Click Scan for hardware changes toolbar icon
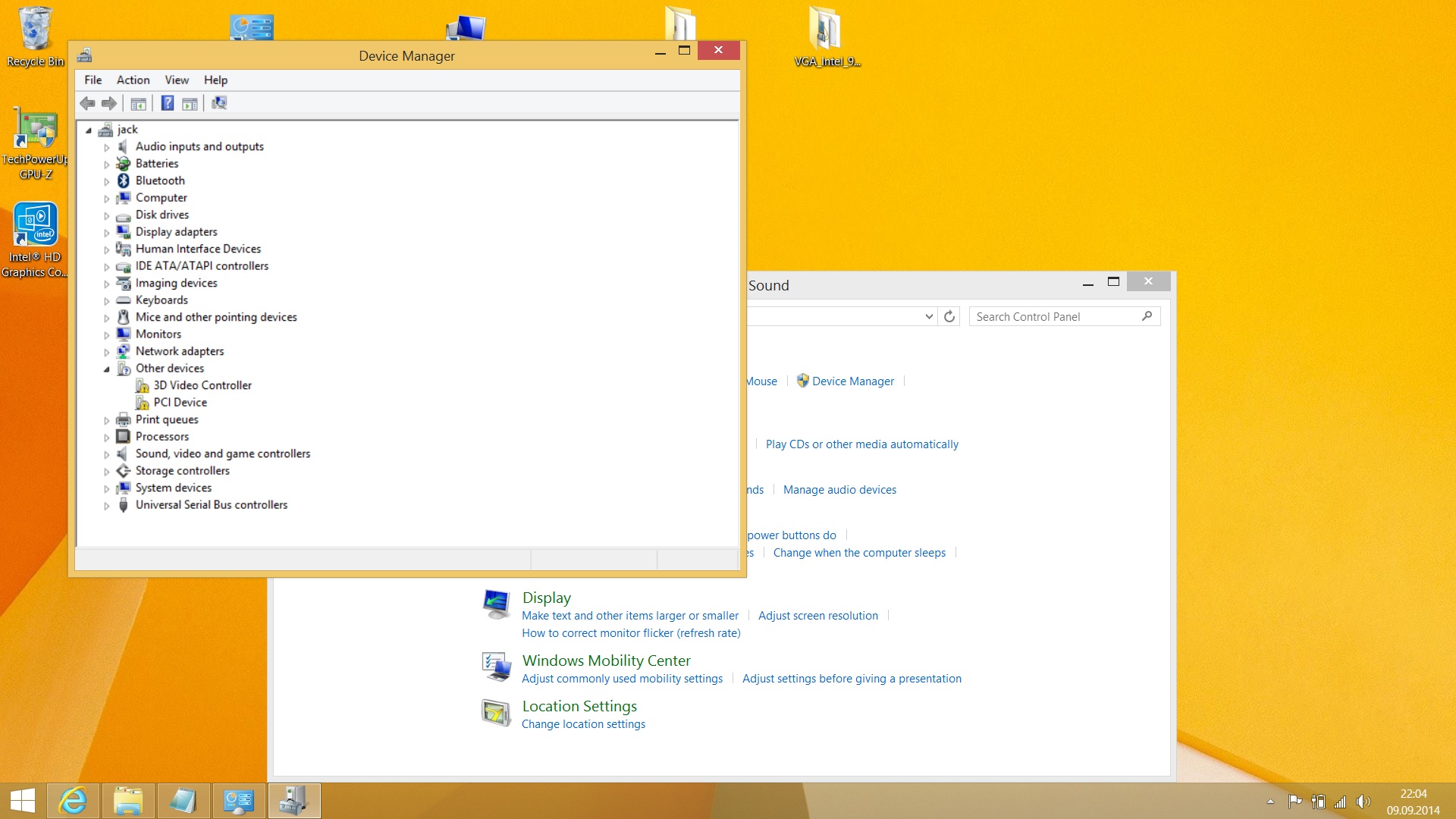Image resolution: width=1456 pixels, height=819 pixels. coord(219,103)
